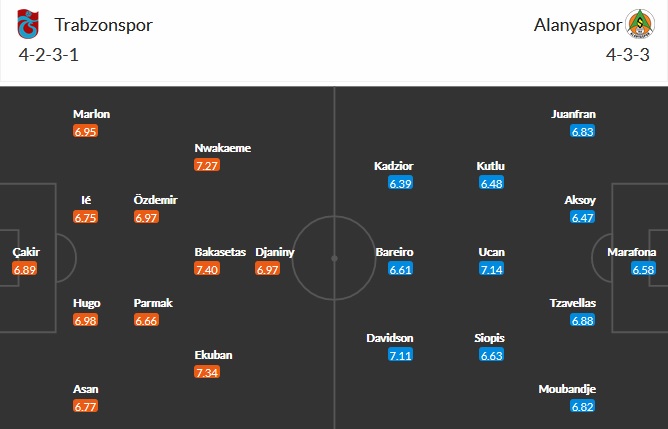The height and width of the screenshot is (429, 668).
Task: Click Marlon's player name
Action: (x=91, y=114)
